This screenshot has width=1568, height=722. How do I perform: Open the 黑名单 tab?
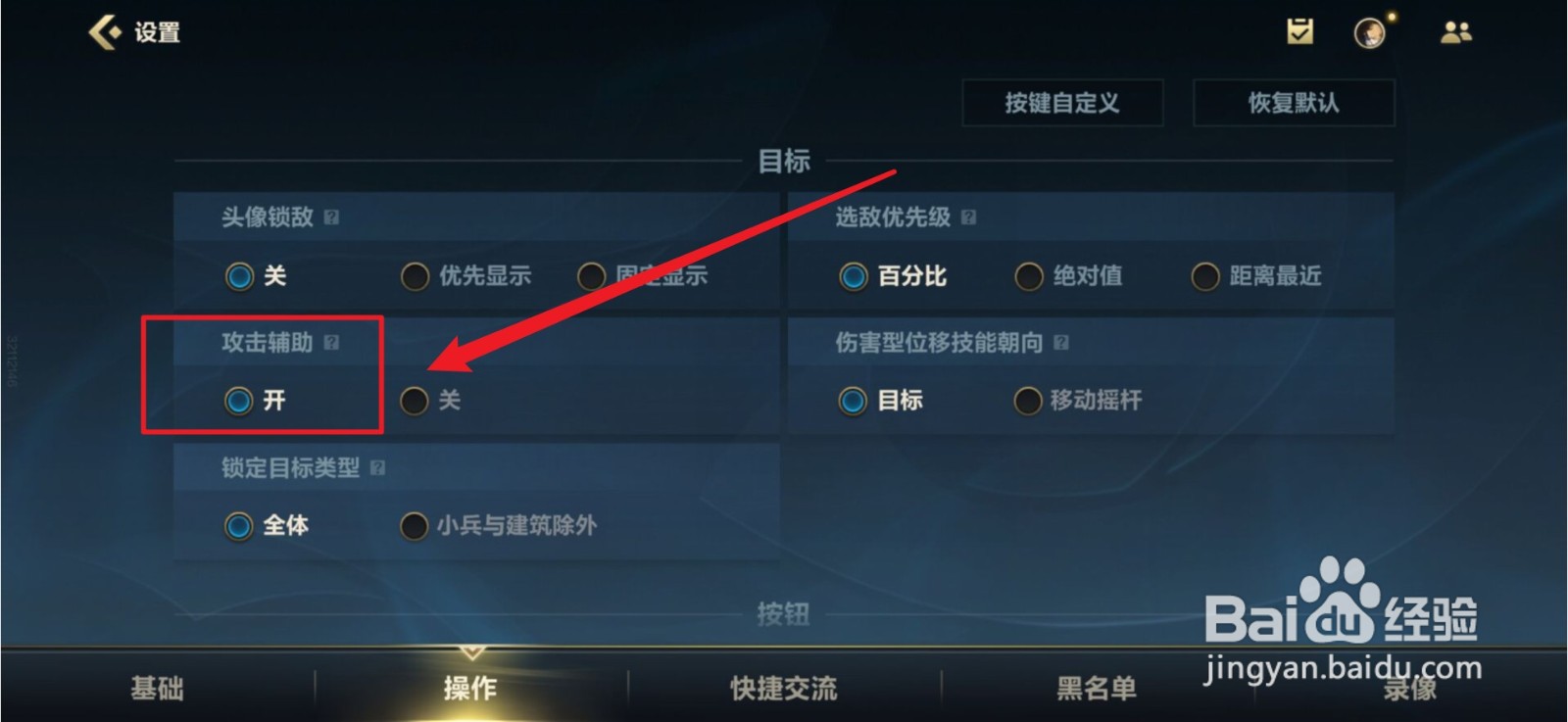coord(1097,688)
